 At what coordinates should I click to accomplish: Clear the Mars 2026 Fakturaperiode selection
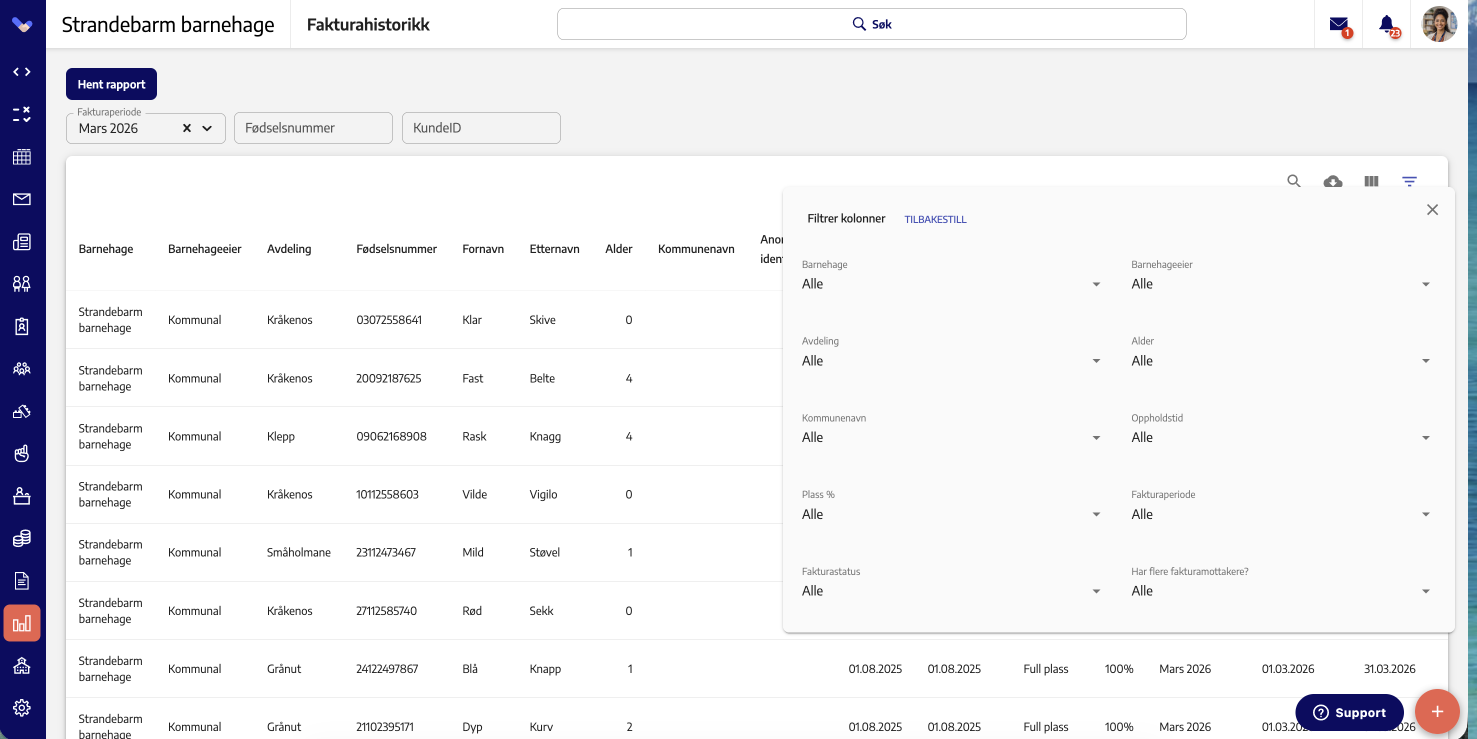pyautogui.click(x=187, y=128)
